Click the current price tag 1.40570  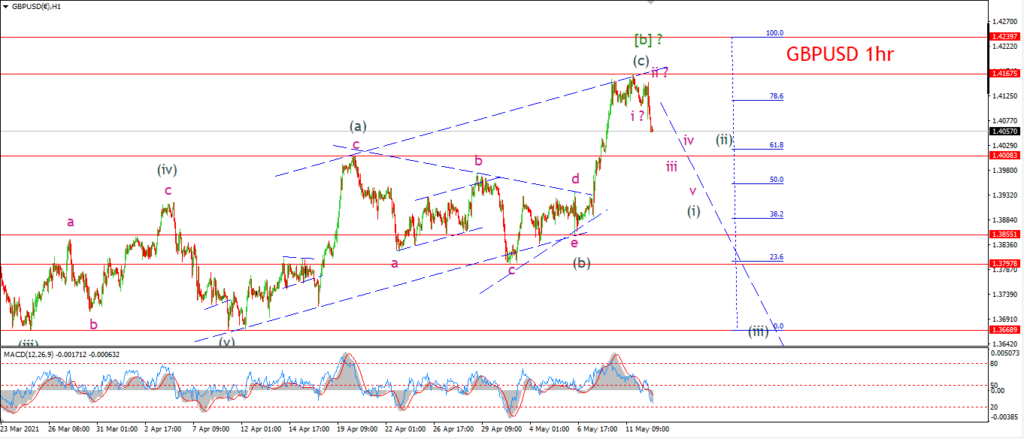point(1005,131)
